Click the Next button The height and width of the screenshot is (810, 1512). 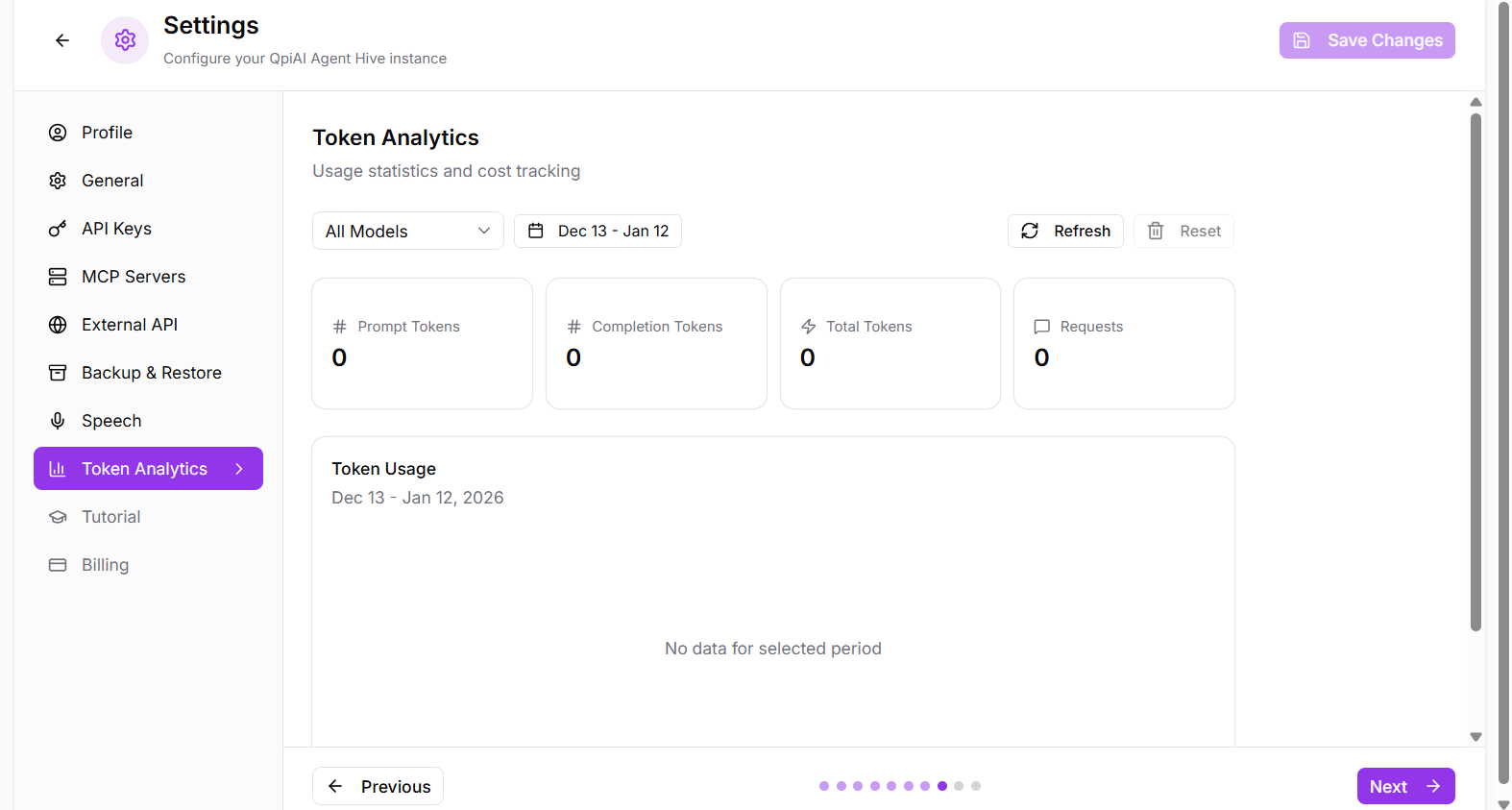coord(1404,786)
